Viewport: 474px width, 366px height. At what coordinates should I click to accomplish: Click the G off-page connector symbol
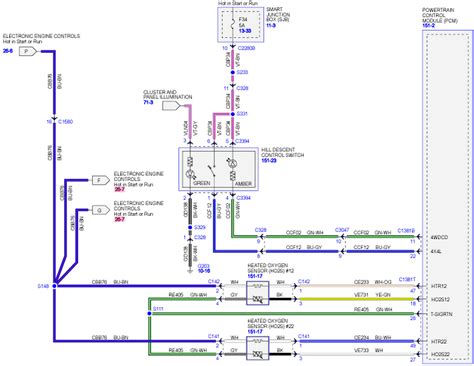click(x=101, y=210)
